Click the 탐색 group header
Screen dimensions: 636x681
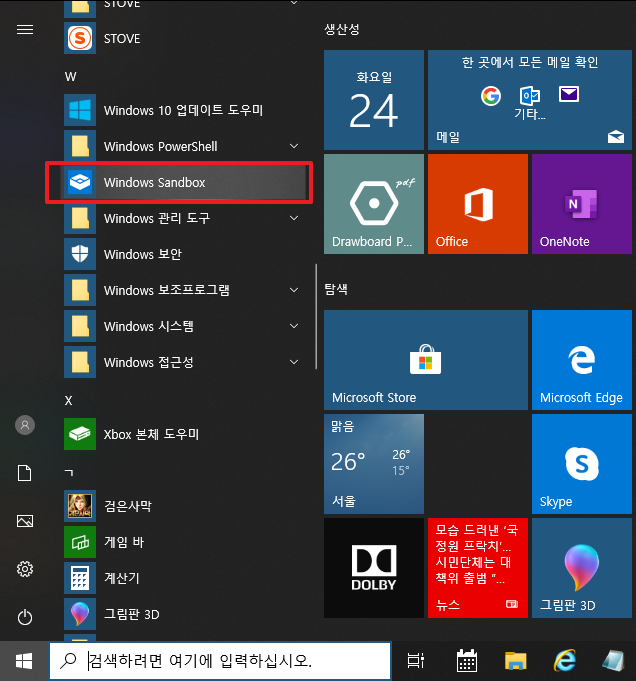pyautogui.click(x=336, y=289)
